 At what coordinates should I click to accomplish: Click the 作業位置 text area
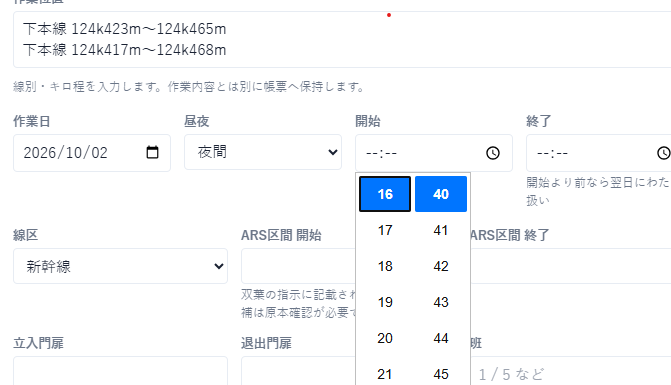342,39
